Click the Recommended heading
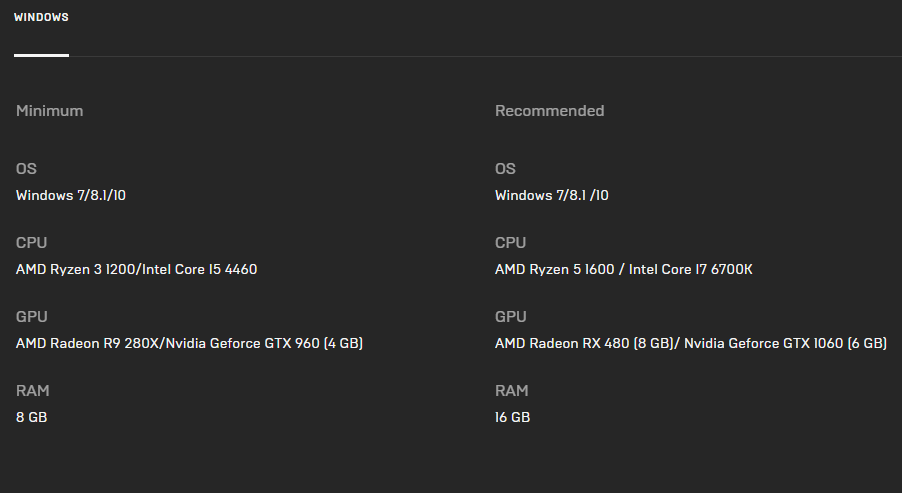Image resolution: width=902 pixels, height=493 pixels. [x=549, y=110]
